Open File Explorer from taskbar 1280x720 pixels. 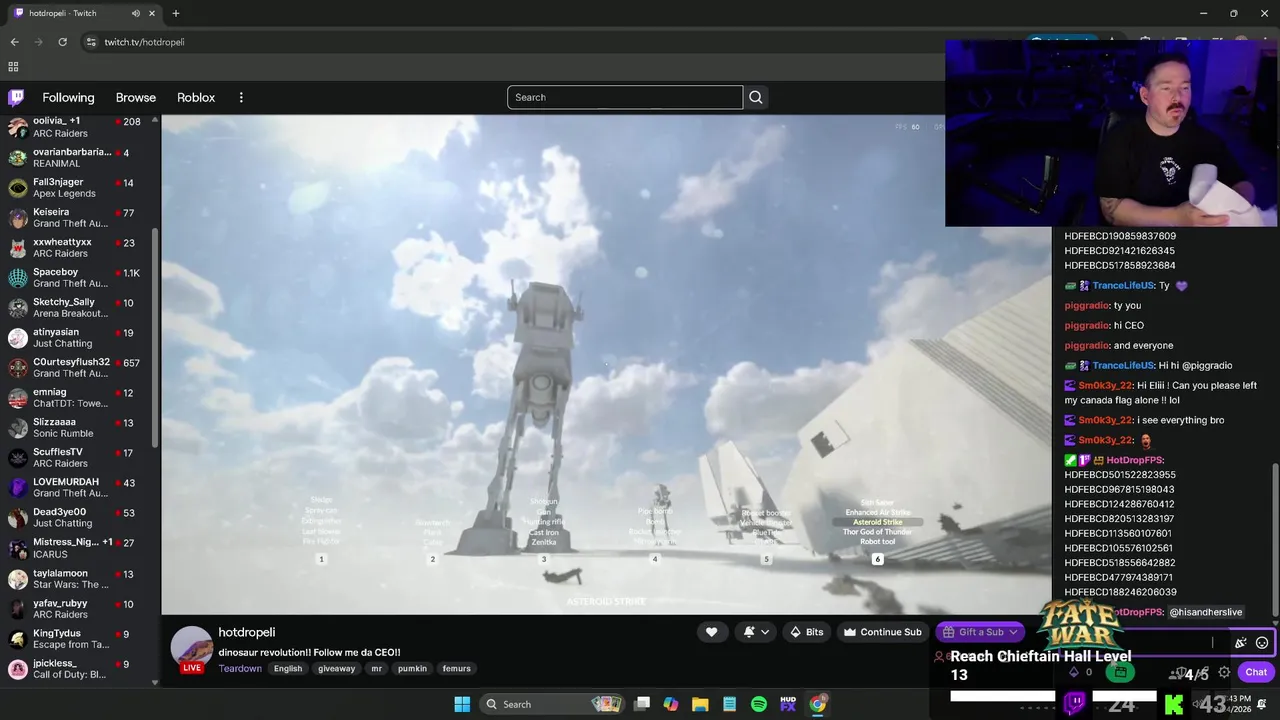pyautogui.click(x=700, y=704)
